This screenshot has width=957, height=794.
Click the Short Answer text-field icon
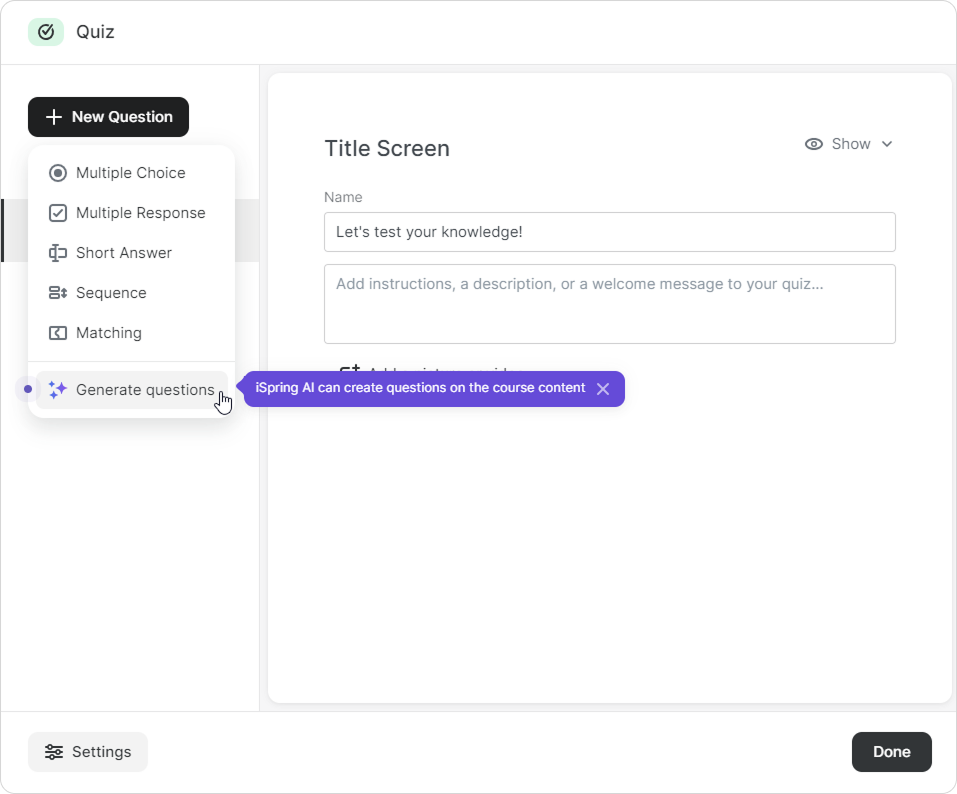tap(58, 253)
